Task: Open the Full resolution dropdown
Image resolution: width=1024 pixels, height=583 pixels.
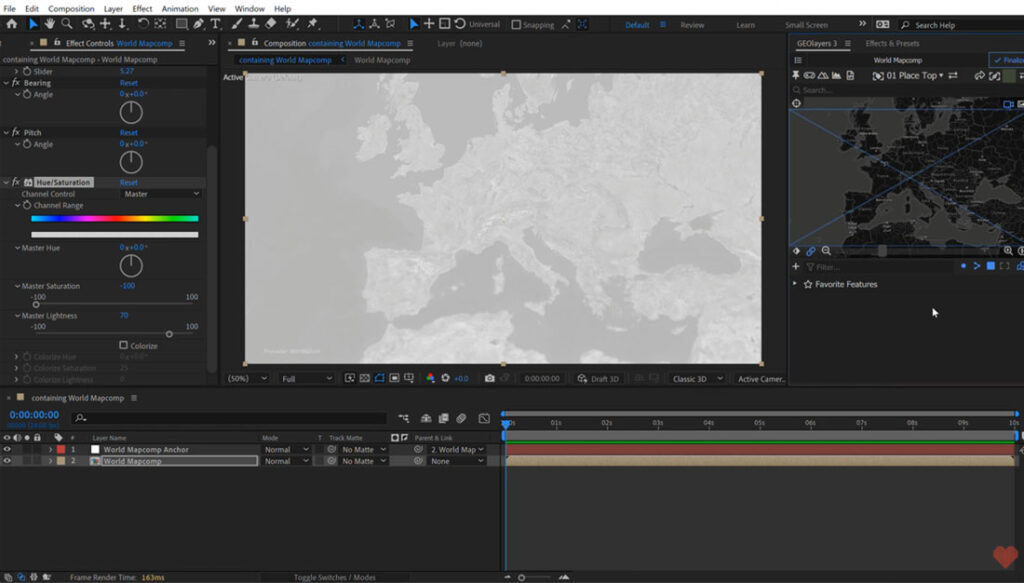Action: click(x=307, y=379)
